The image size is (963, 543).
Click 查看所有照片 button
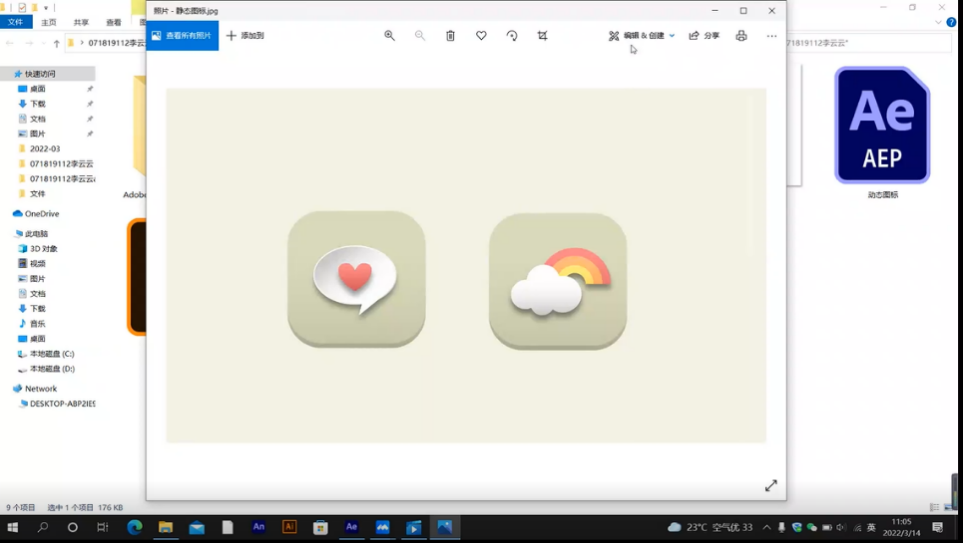pyautogui.click(x=182, y=36)
